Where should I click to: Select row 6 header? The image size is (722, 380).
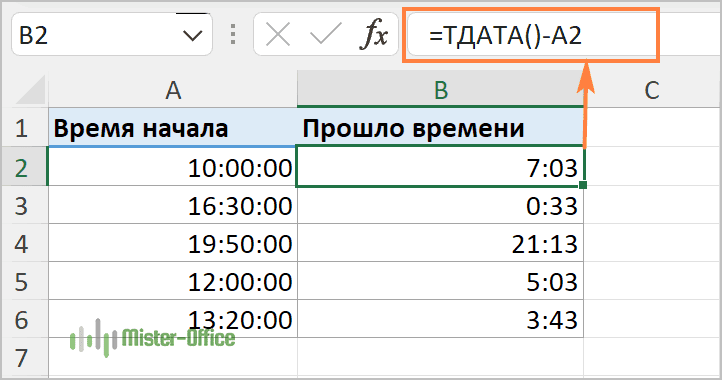24,319
